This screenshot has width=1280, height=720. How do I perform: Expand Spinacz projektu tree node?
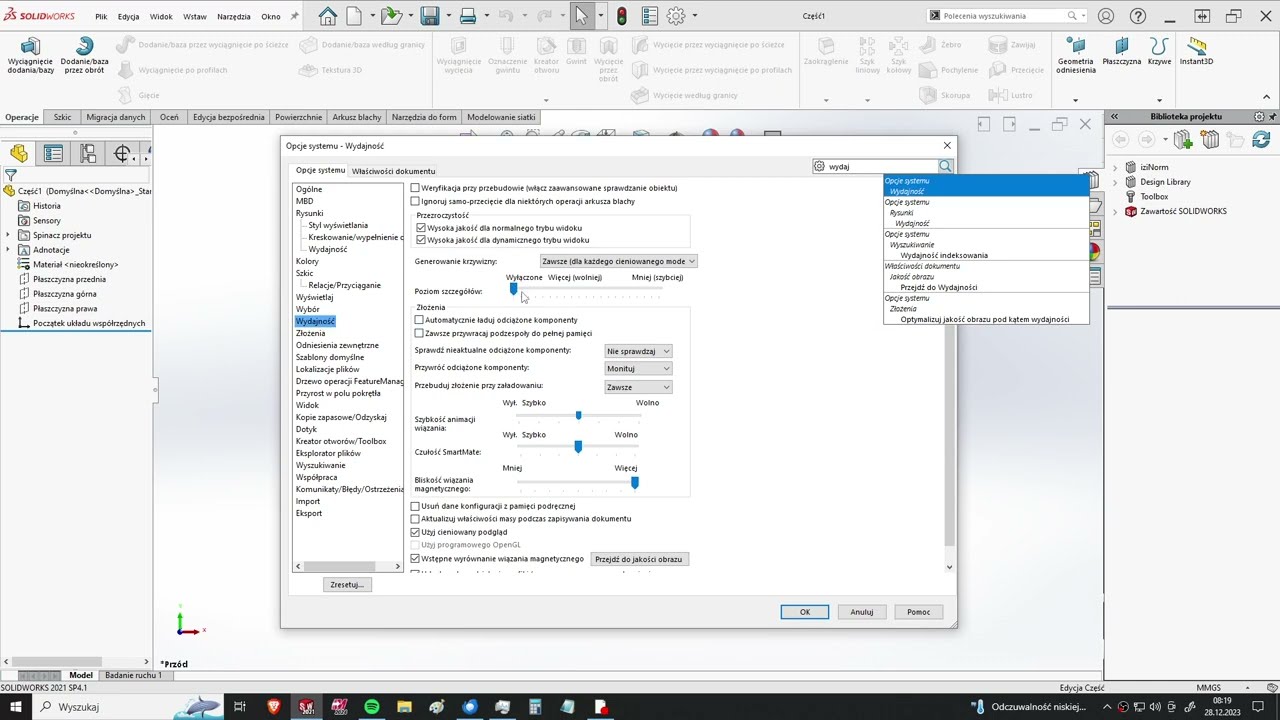coord(8,235)
